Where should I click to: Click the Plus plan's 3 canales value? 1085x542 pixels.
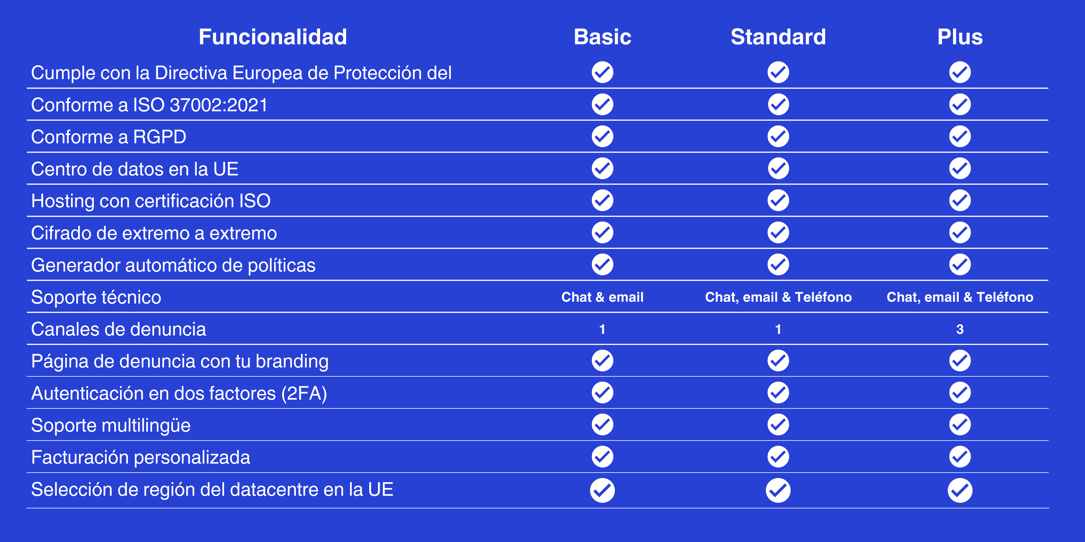960,329
